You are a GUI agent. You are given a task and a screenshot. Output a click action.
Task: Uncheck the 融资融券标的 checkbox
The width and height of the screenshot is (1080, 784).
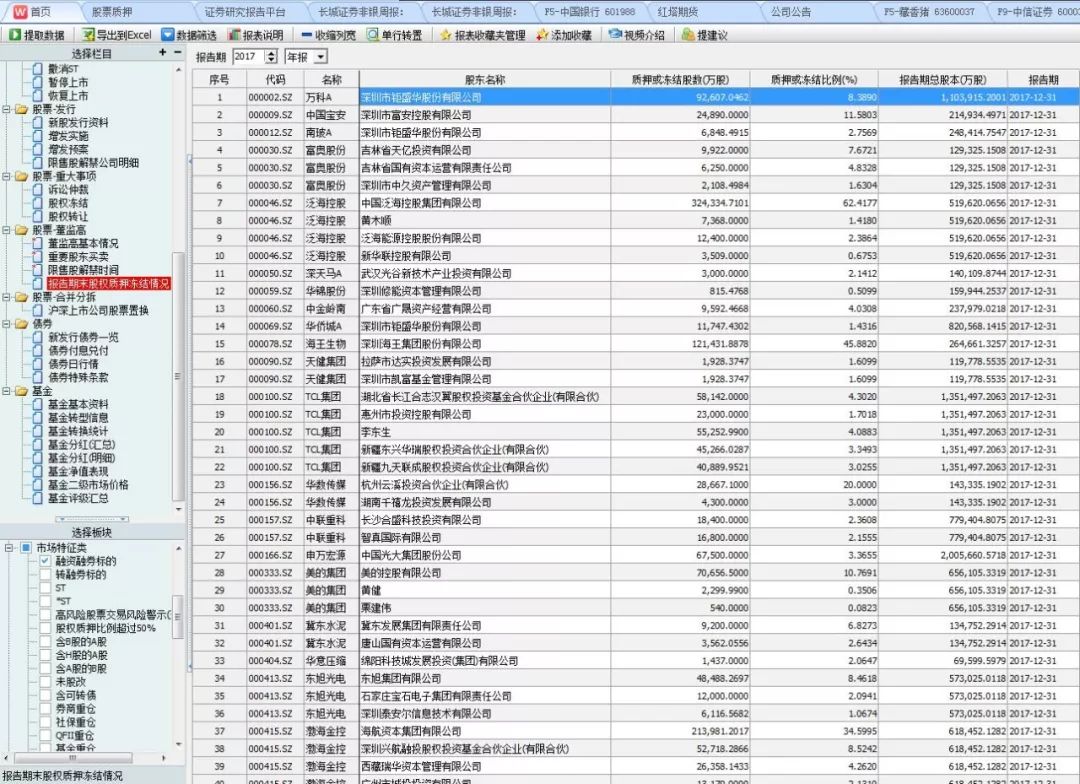[x=45, y=561]
